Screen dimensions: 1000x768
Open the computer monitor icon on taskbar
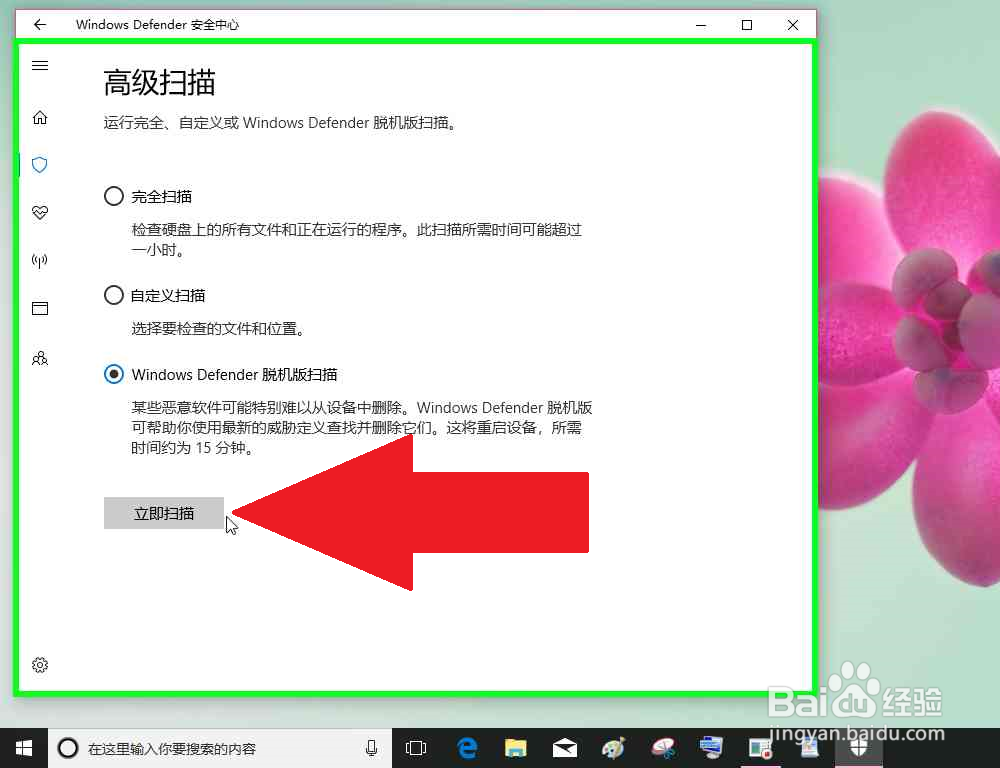[x=711, y=747]
